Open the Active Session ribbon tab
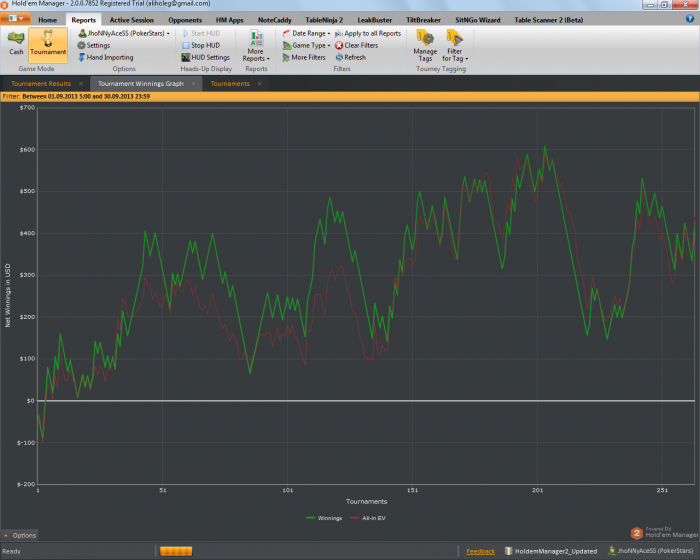 (x=132, y=19)
